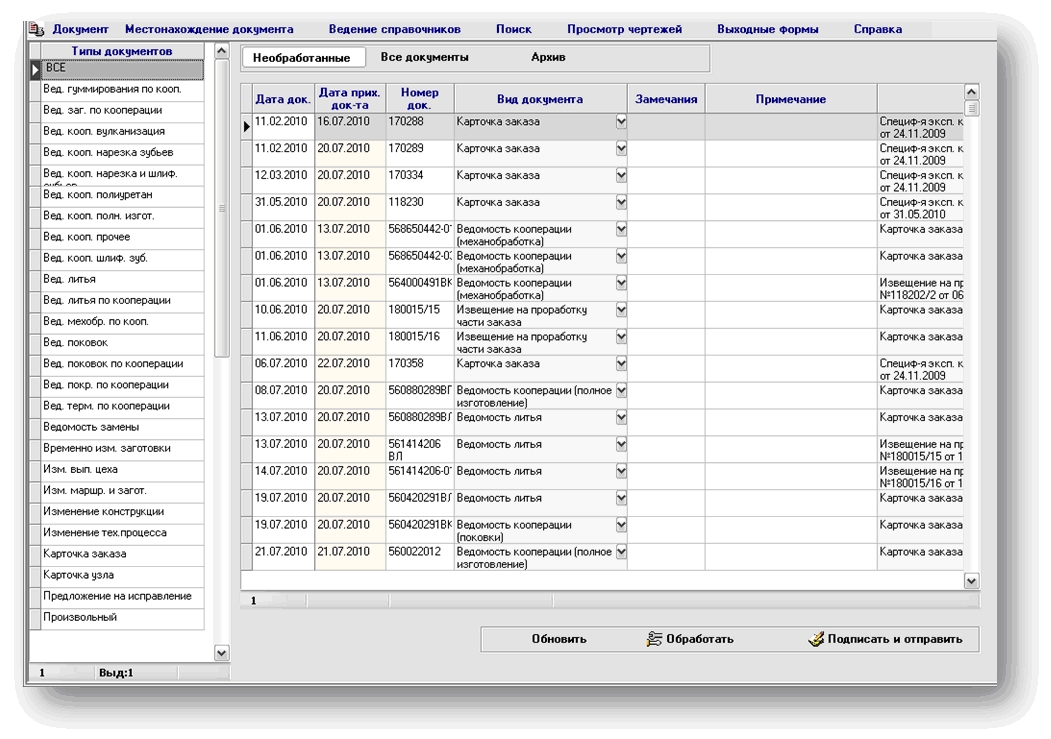Viewport: 1051px width, 739px height.
Task: Click the Обработать button with list icon
Action: point(690,639)
